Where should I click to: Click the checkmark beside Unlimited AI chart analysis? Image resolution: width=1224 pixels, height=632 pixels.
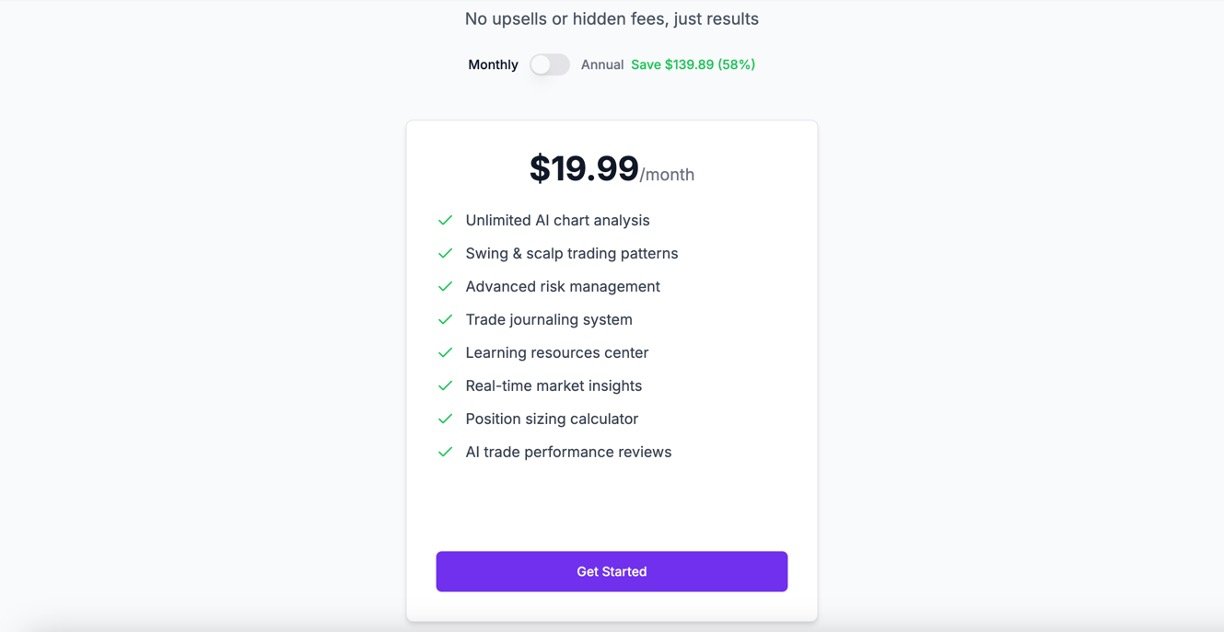click(445, 220)
